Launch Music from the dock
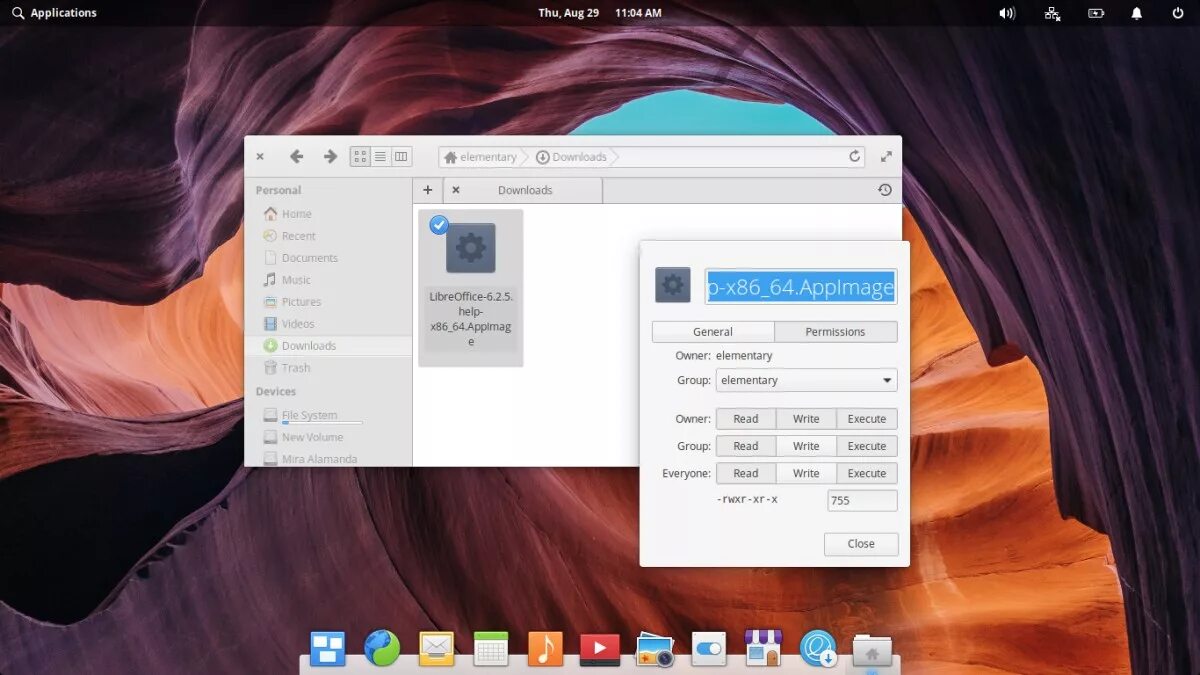Screen dimensions: 1200x675 [x=545, y=649]
